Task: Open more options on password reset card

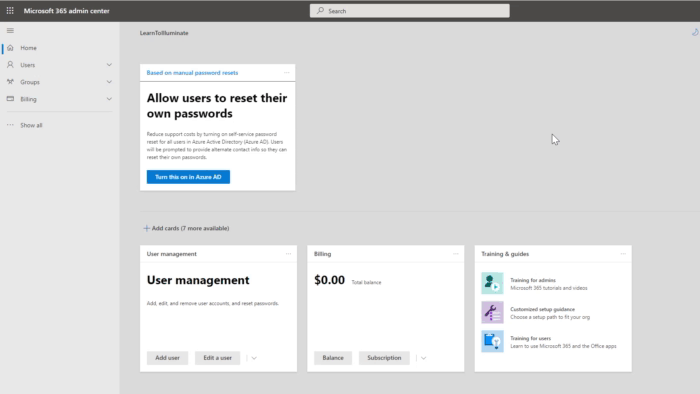Action: coord(287,72)
